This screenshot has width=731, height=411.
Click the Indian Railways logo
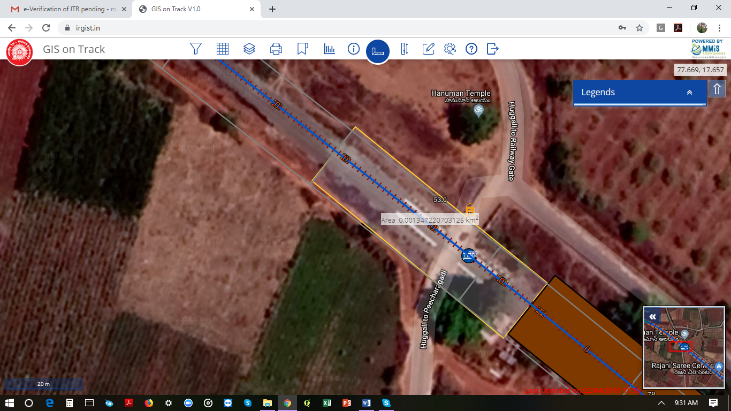(20, 51)
